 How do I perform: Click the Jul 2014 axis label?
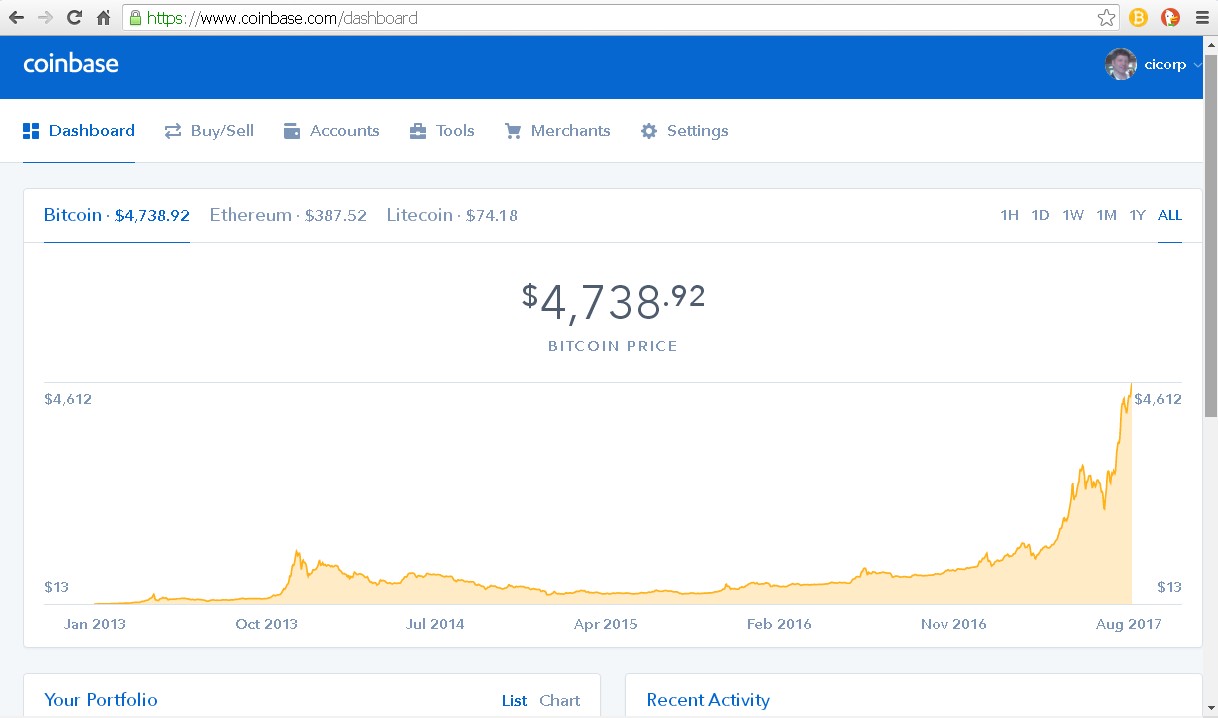(x=435, y=624)
